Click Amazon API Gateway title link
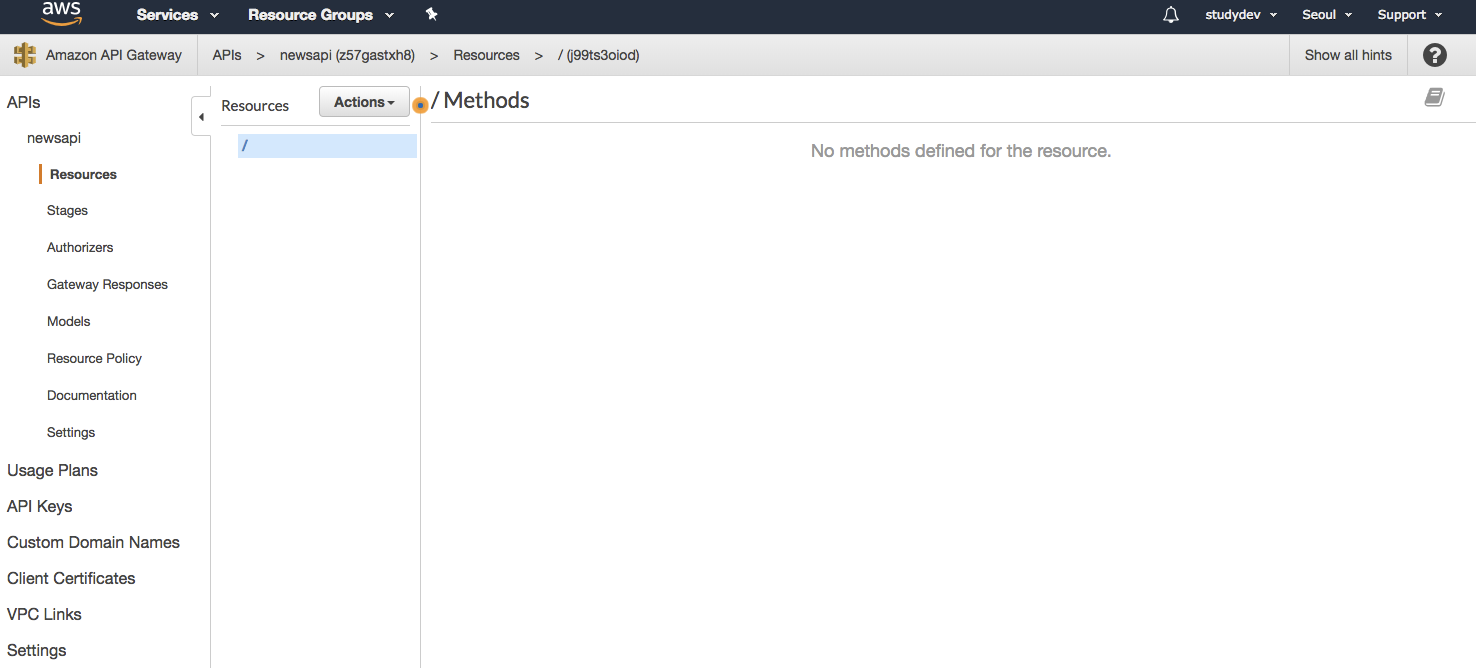 click(x=114, y=55)
